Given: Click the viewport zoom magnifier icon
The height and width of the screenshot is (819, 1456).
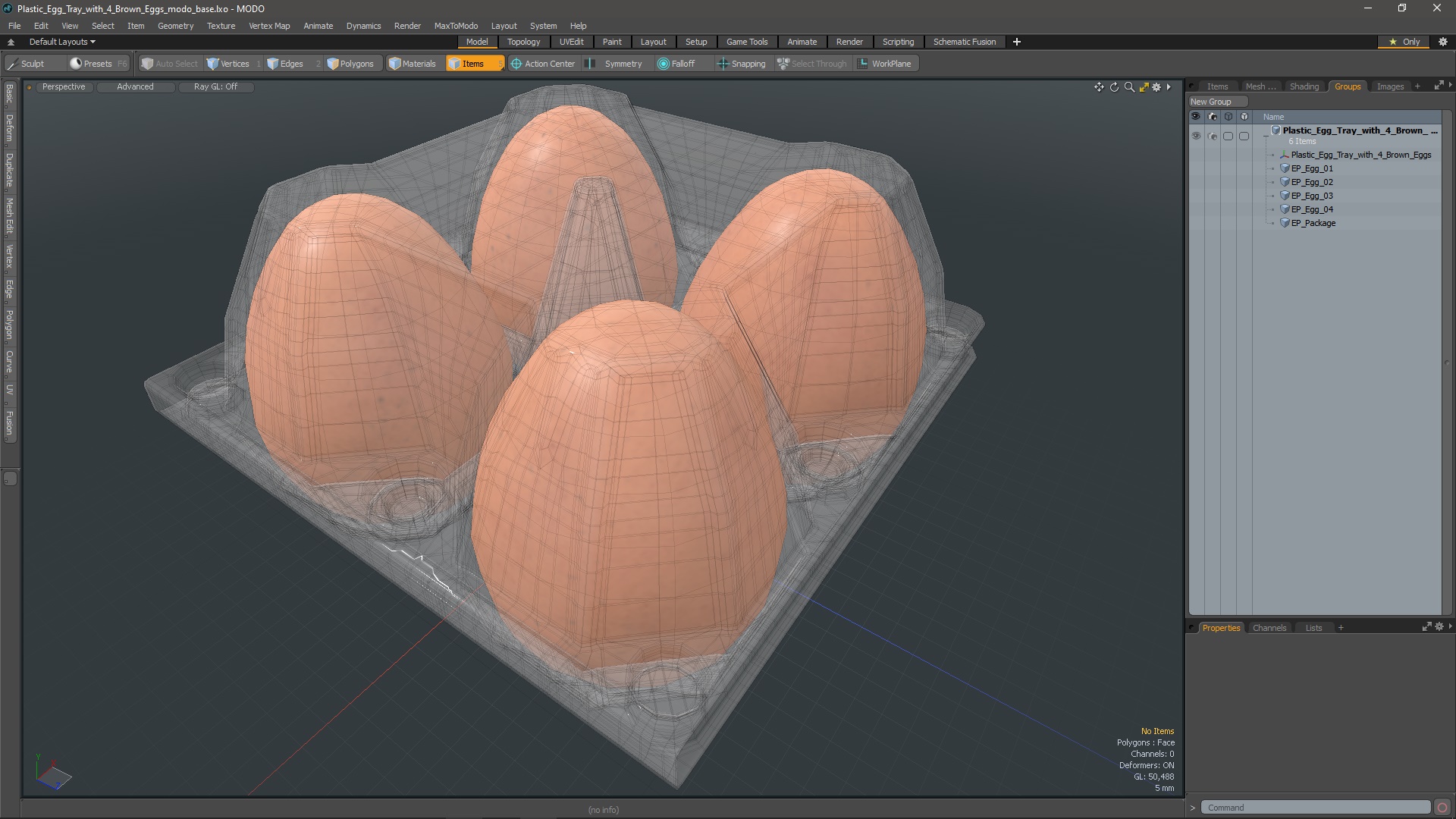Looking at the screenshot, I should tap(1129, 87).
